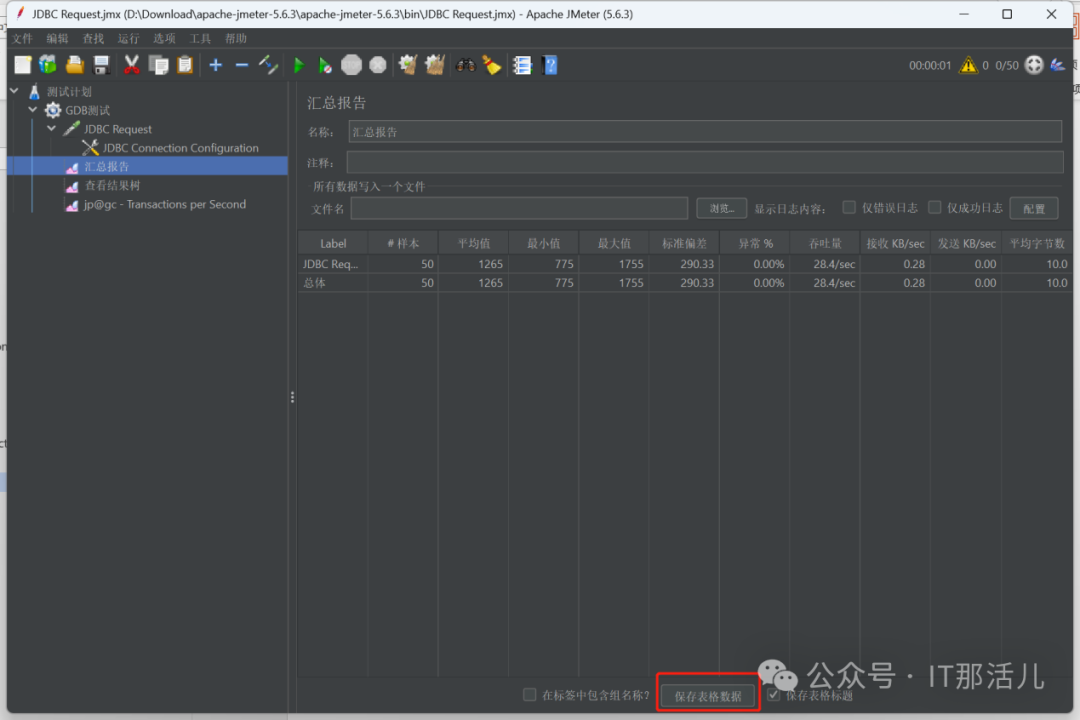Click the 配置 configure button
The height and width of the screenshot is (720, 1080).
1034,209
